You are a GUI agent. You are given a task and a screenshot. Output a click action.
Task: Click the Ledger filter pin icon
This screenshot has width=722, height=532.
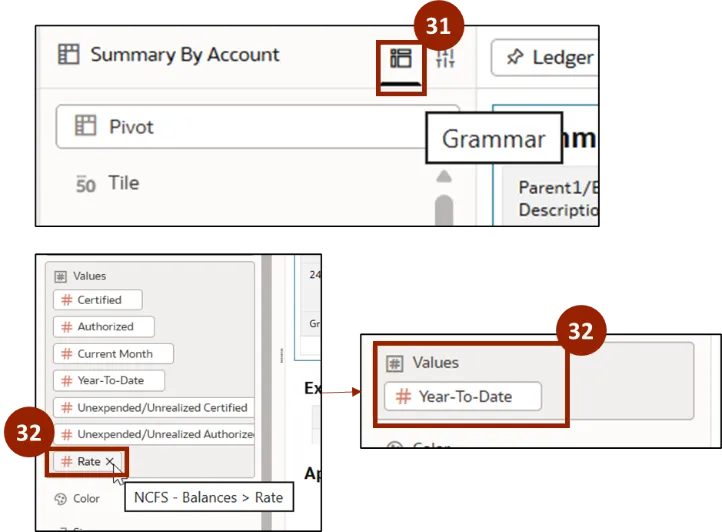[x=515, y=57]
